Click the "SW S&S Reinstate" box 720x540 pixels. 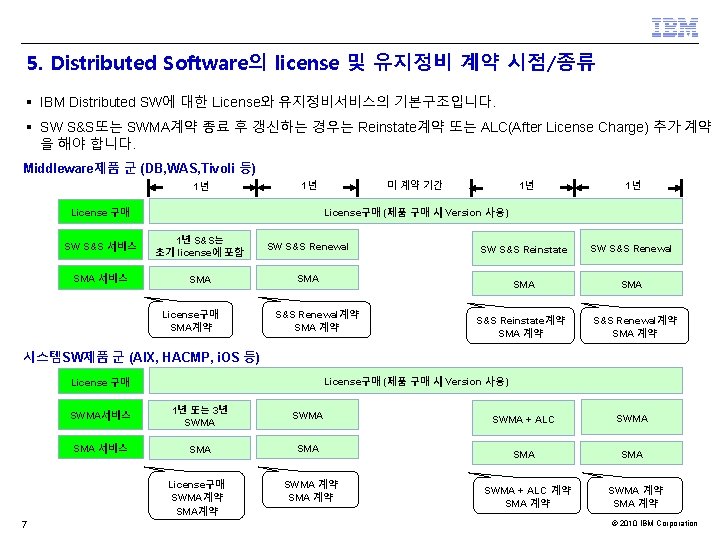click(x=523, y=249)
